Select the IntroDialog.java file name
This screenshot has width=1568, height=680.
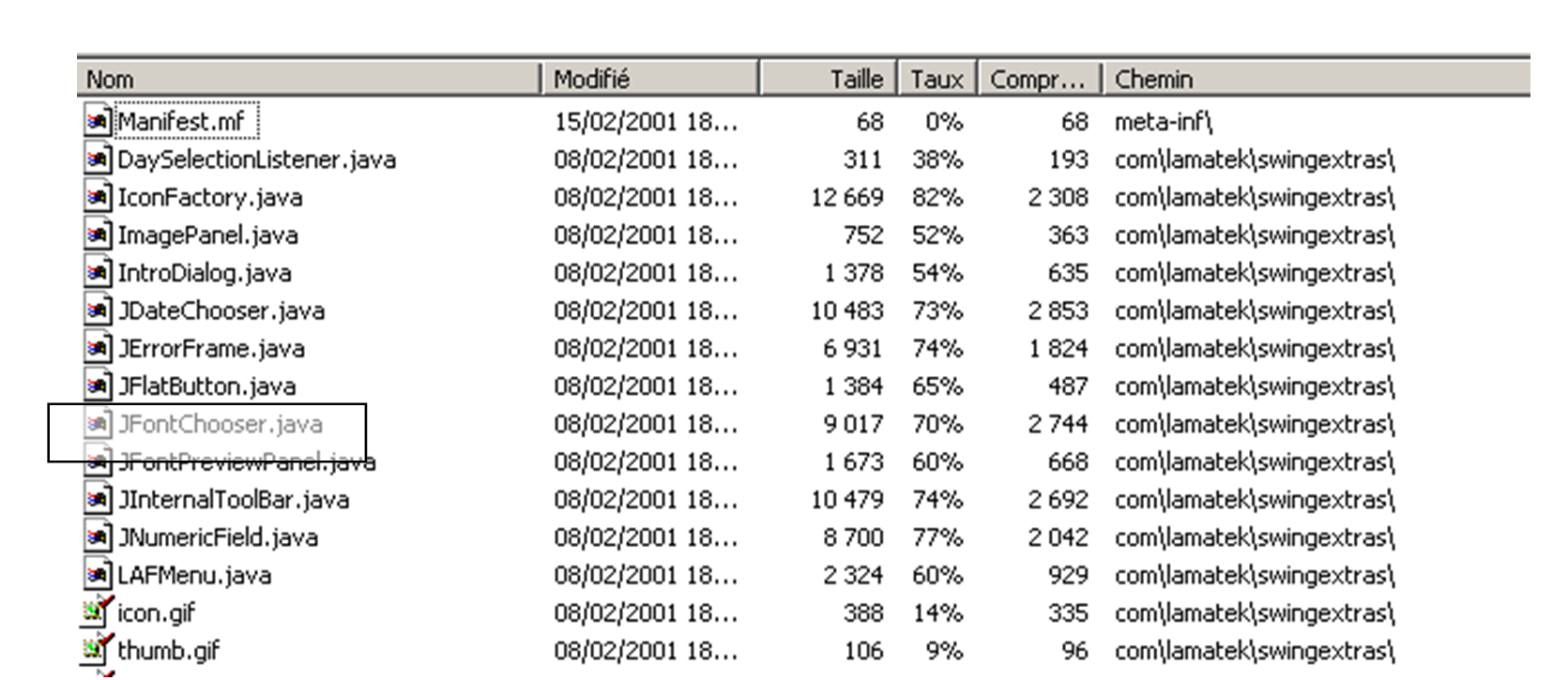205,273
